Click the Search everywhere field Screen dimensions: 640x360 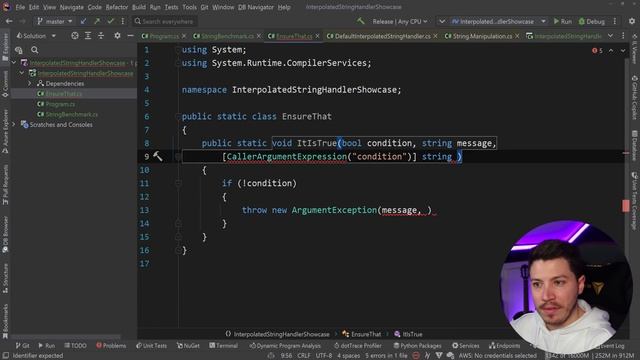[164, 21]
